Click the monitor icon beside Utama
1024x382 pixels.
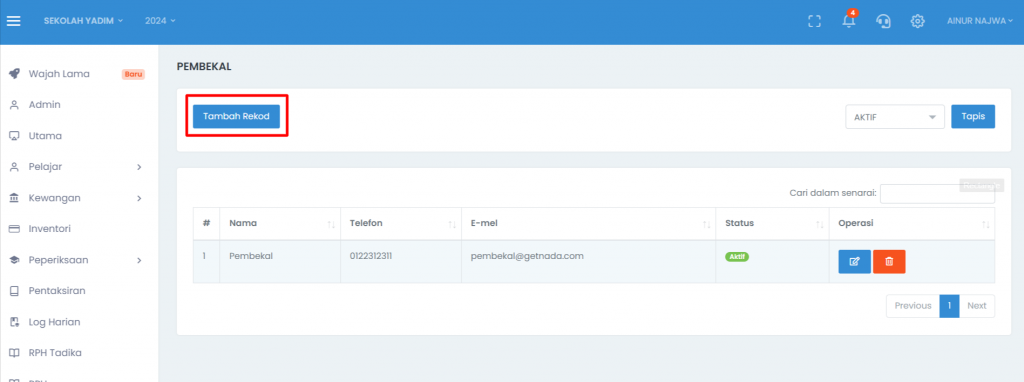(x=14, y=136)
